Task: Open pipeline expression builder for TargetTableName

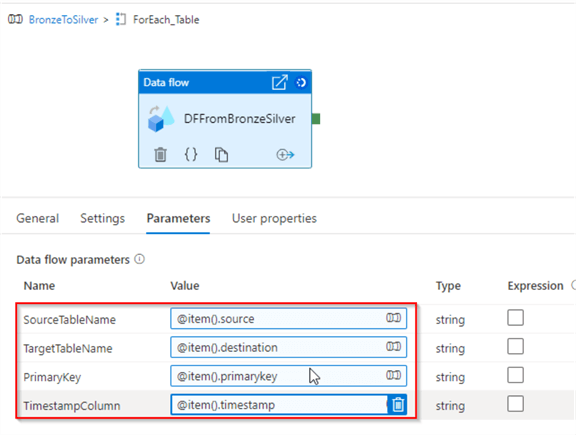Action: point(393,346)
